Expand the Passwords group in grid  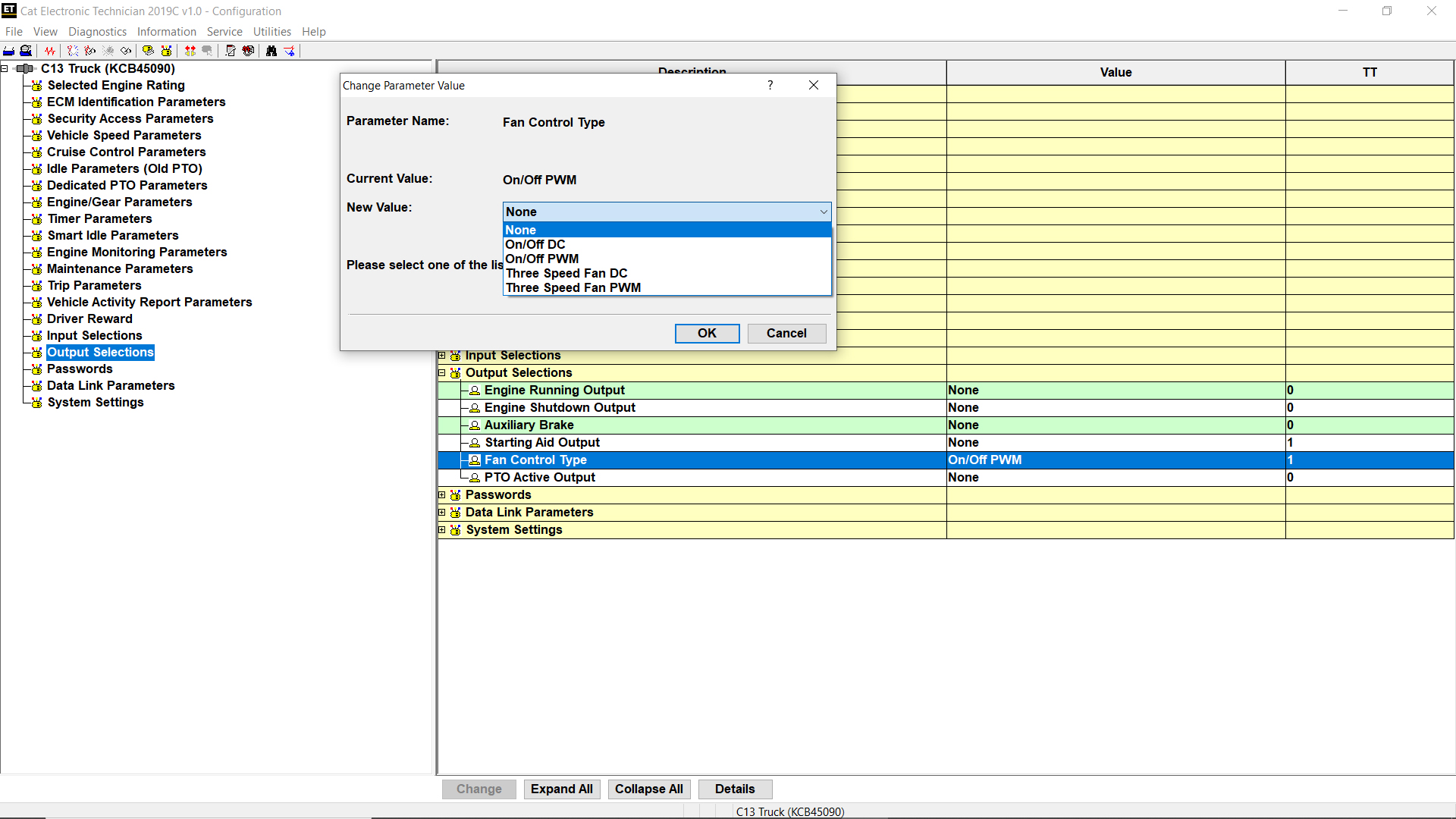pyautogui.click(x=442, y=494)
